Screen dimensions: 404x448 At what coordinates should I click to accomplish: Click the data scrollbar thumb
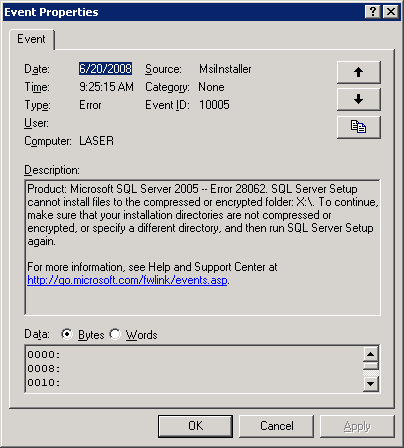click(x=371, y=366)
